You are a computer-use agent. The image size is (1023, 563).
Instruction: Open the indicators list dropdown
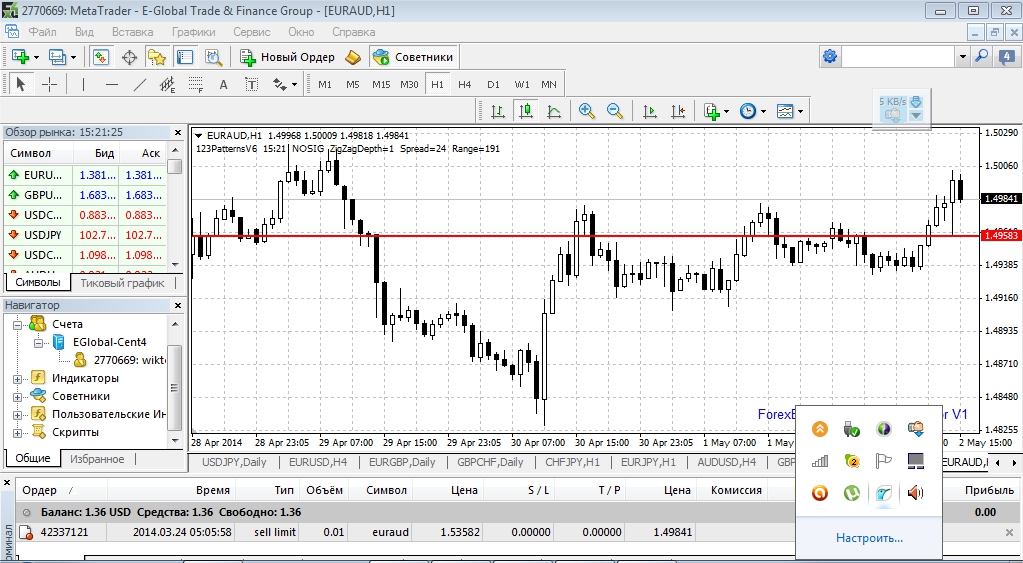(716, 112)
